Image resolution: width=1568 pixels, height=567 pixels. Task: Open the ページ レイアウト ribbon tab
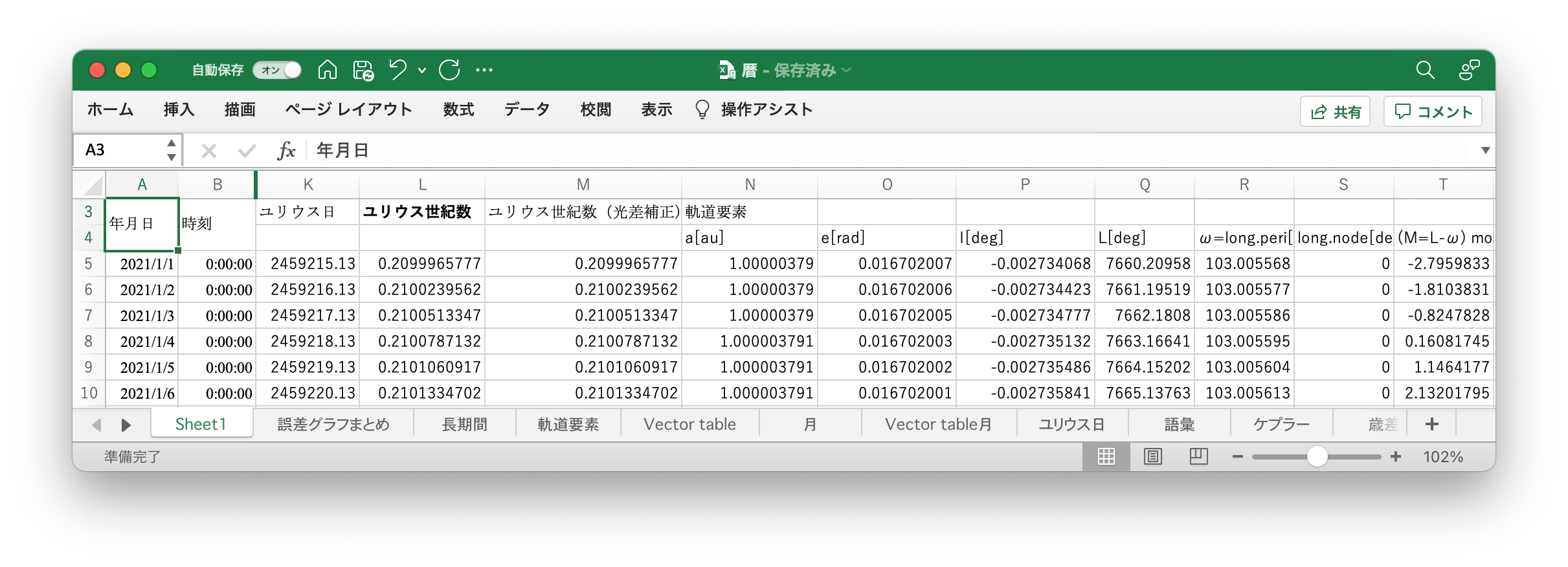click(348, 109)
